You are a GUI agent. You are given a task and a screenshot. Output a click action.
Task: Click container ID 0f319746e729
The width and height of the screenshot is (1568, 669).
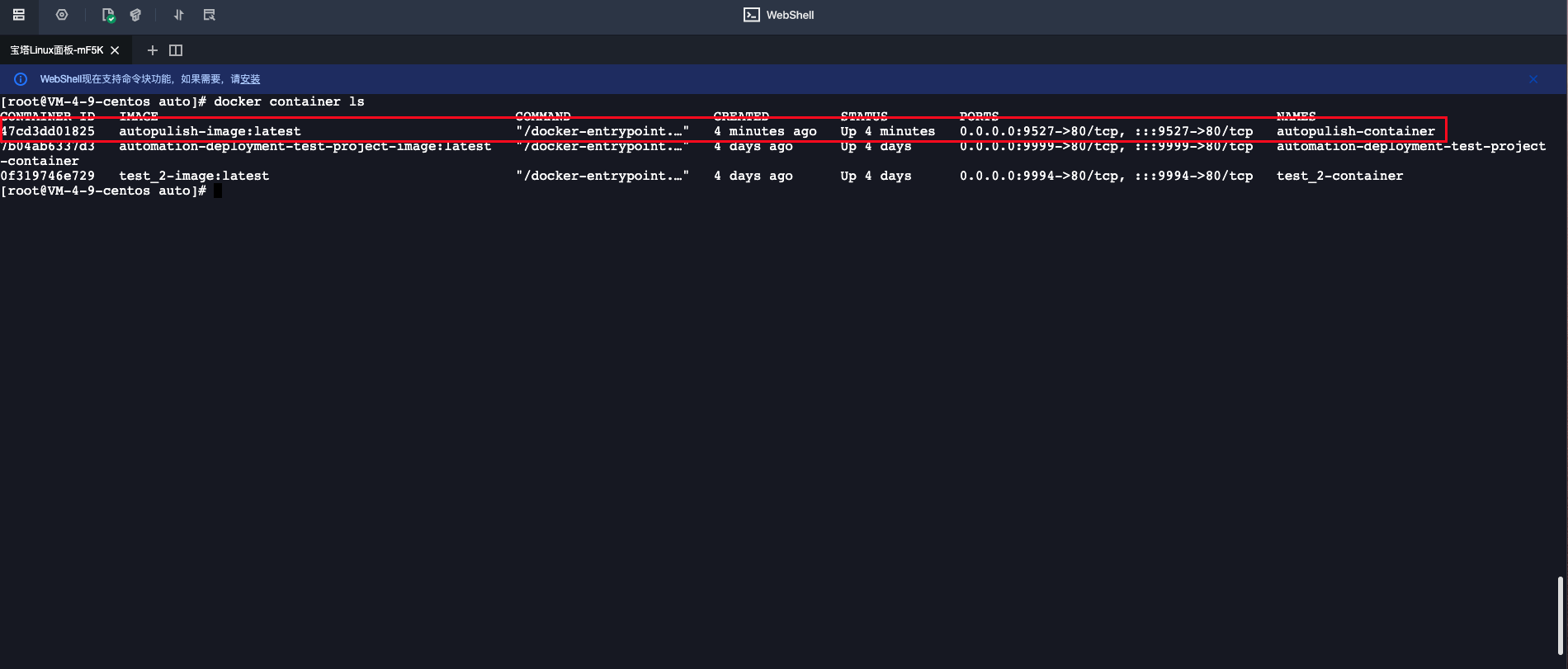point(48,176)
